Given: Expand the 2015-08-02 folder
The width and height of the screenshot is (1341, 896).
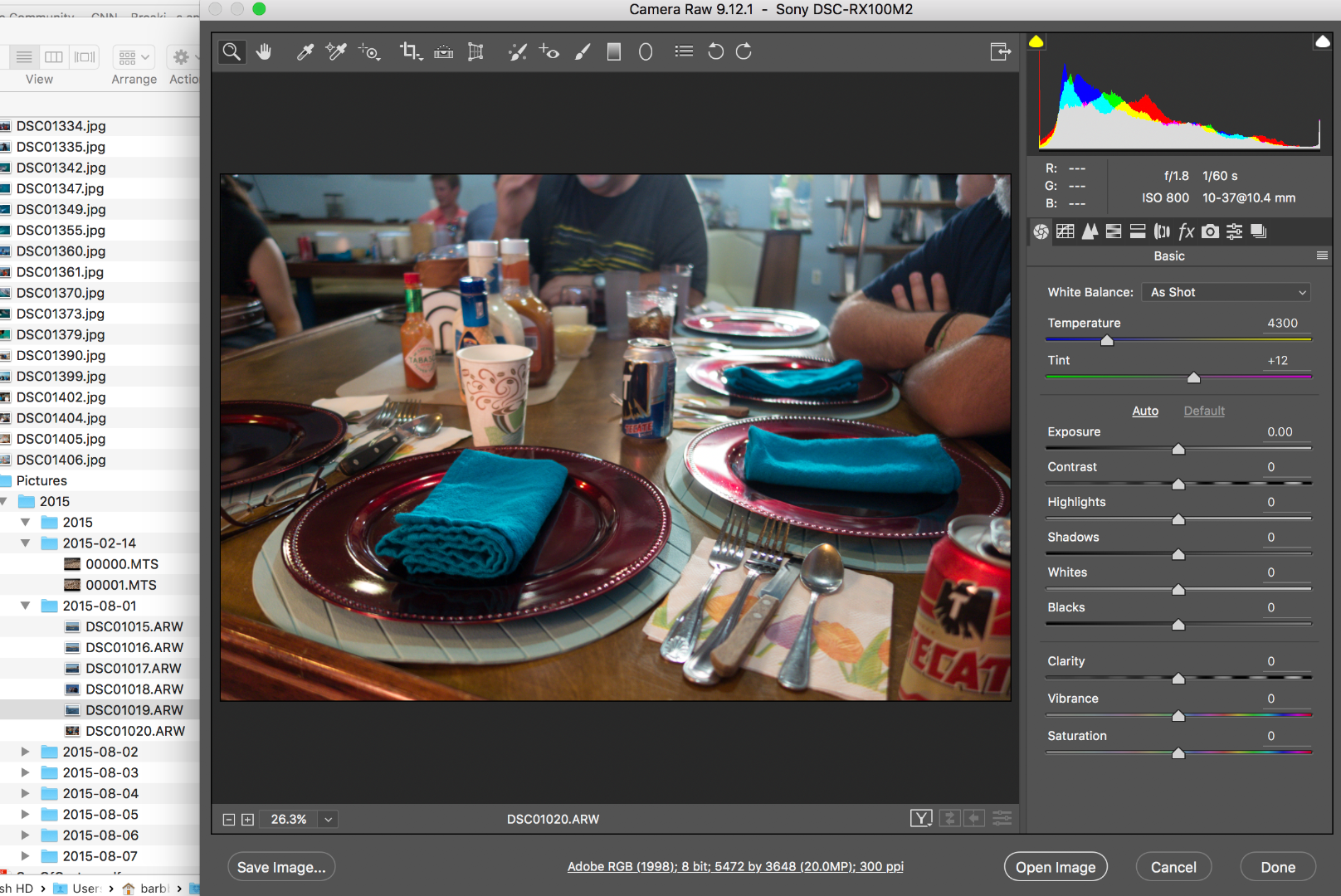Looking at the screenshot, I should (26, 752).
